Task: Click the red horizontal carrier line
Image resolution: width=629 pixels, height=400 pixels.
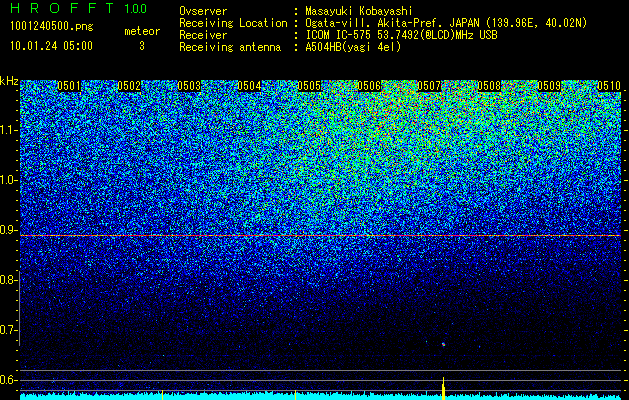Action: coord(321,236)
